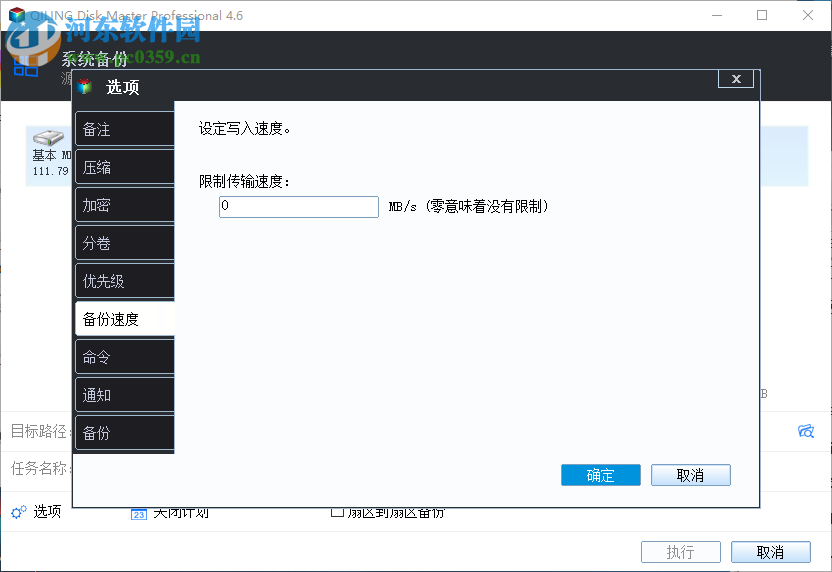832x572 pixels.
Task: Open the 备注 options tab
Action: click(125, 129)
